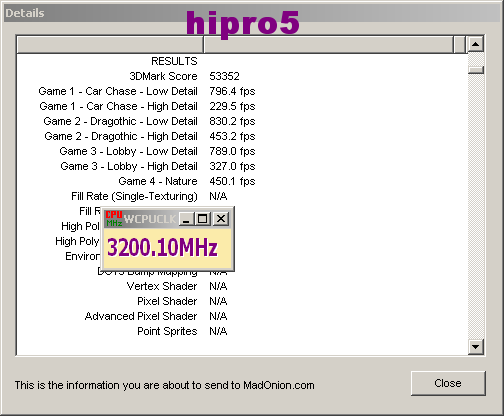Select Game 2 - Dragothic - Low Detail
Image resolution: width=504 pixels, height=416 pixels.
tap(120, 121)
